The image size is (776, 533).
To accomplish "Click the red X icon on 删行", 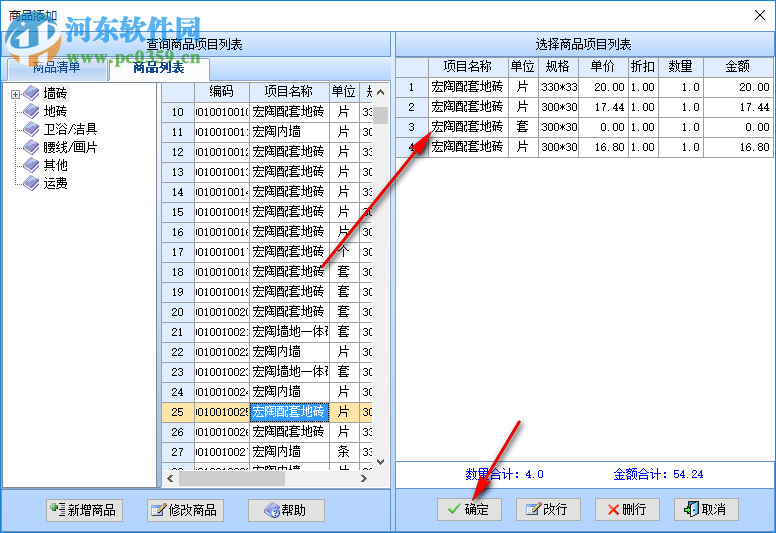I will (x=613, y=509).
